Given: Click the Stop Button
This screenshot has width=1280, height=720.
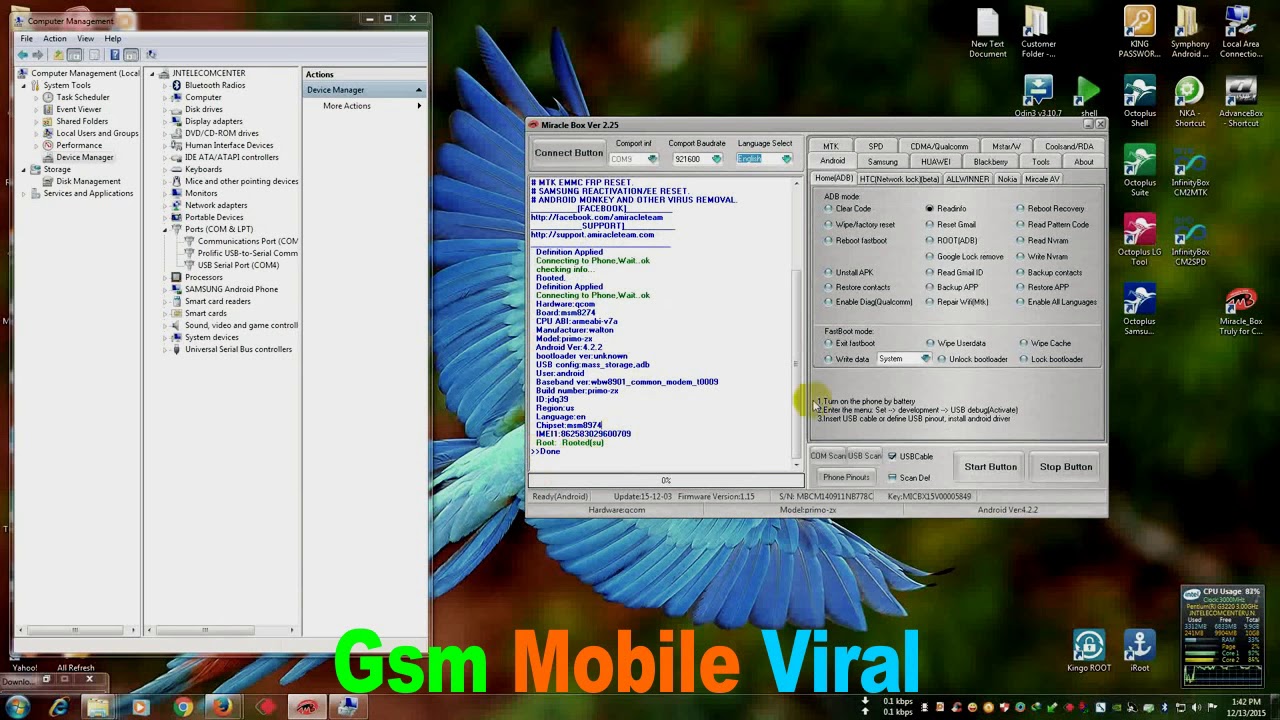Looking at the screenshot, I should tap(1066, 467).
